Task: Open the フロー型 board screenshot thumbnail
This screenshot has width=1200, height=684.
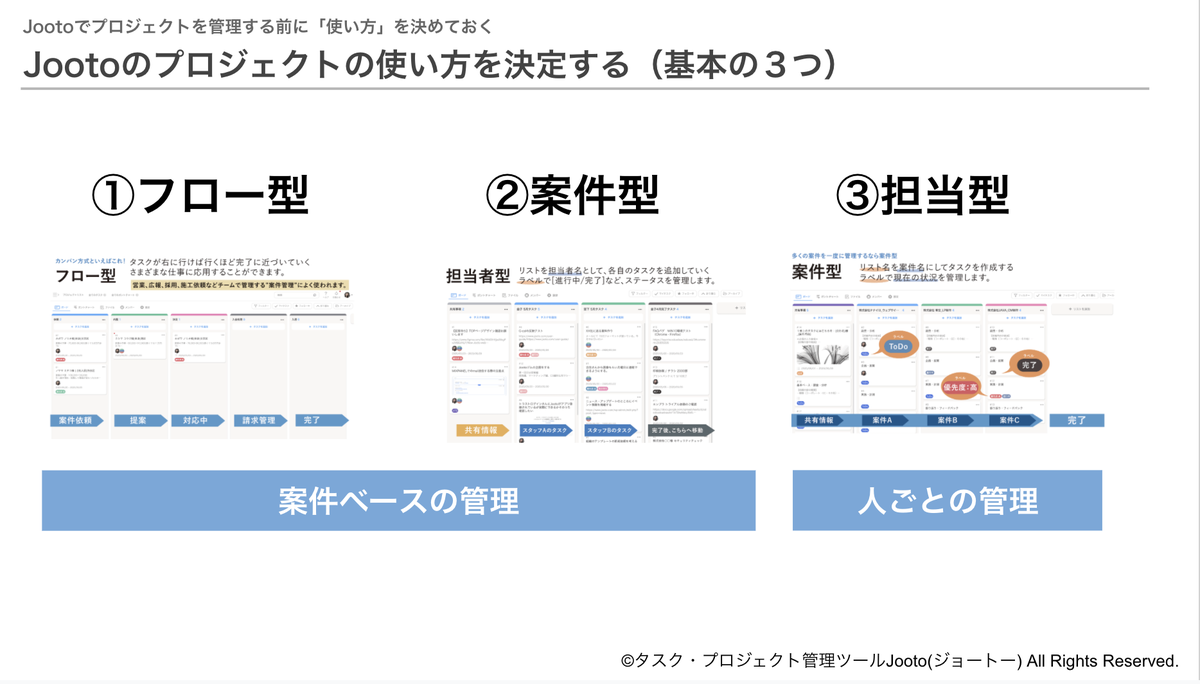Action: (201, 348)
